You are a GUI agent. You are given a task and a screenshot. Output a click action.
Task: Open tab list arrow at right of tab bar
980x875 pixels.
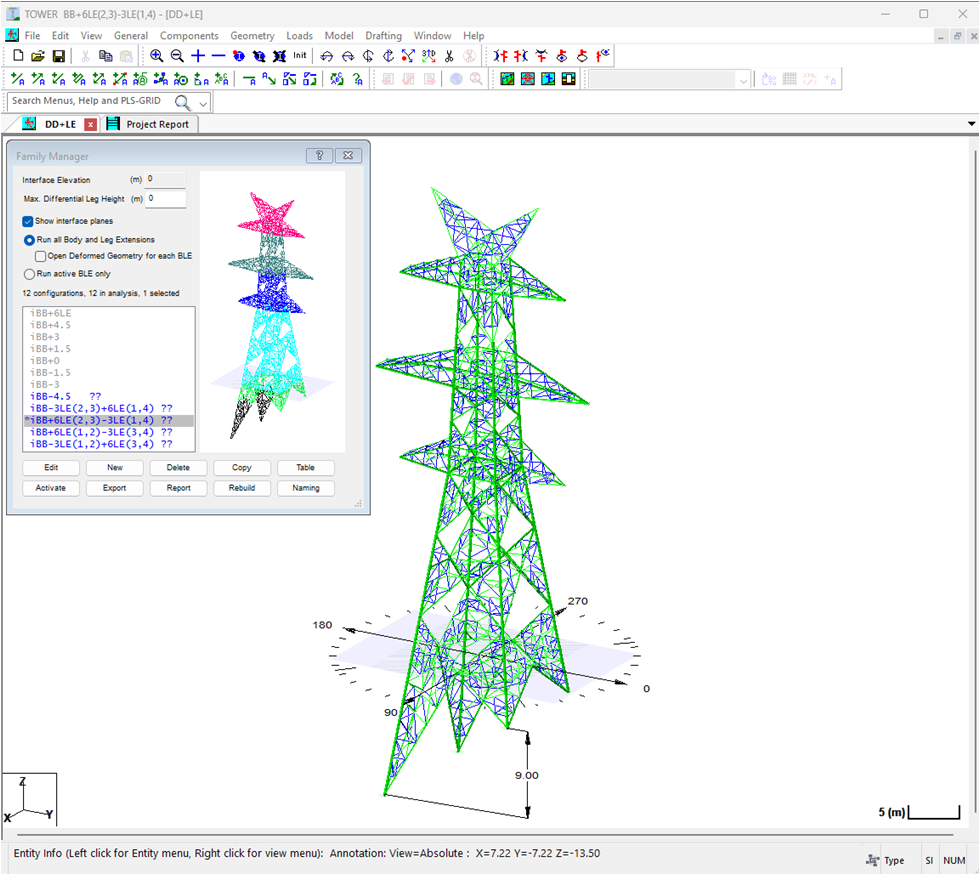[x=971, y=124]
